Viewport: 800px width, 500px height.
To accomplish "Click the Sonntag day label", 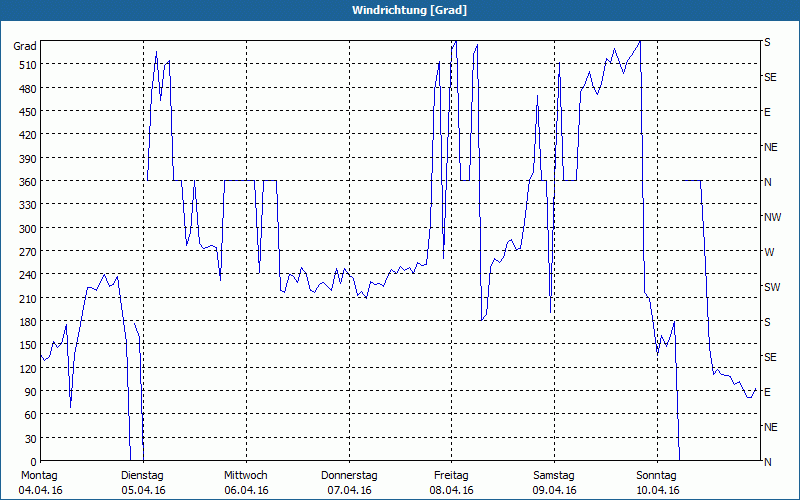I will [x=656, y=476].
